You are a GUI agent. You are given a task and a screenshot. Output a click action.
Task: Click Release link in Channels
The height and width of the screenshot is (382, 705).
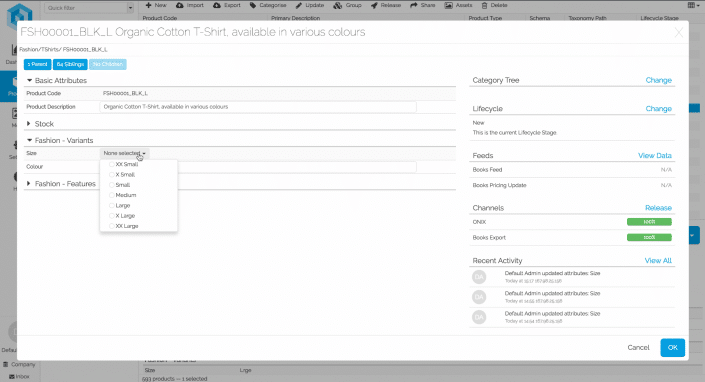click(658, 208)
